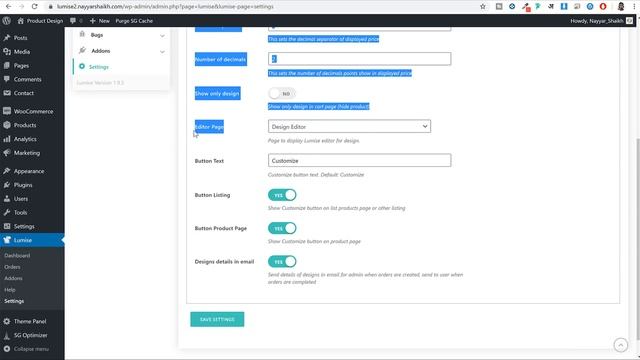Toggle Button Product Page switch
640x360 pixels.
pos(282,228)
